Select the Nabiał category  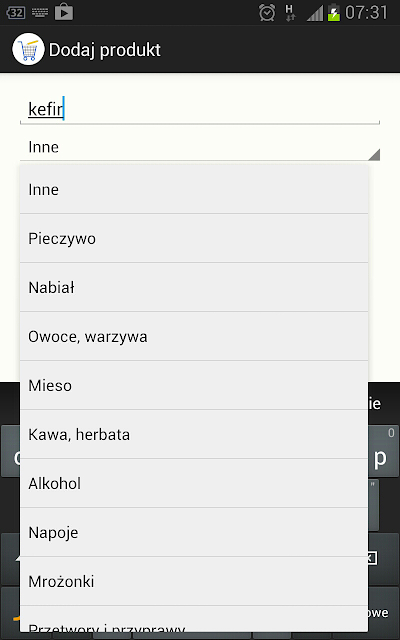coord(194,287)
